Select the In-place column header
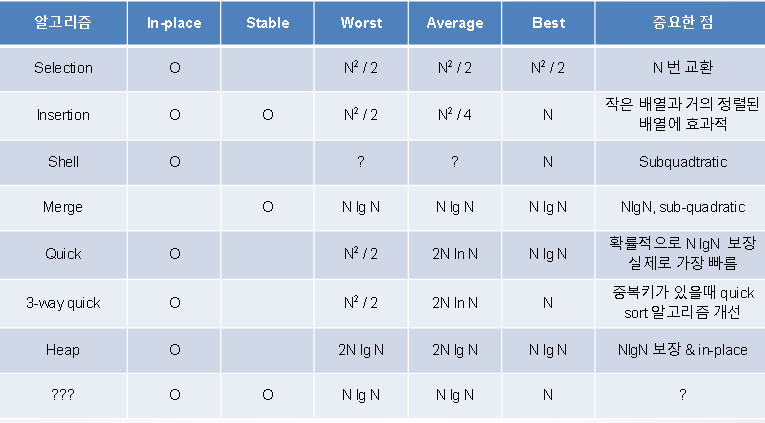 [x=174, y=23]
